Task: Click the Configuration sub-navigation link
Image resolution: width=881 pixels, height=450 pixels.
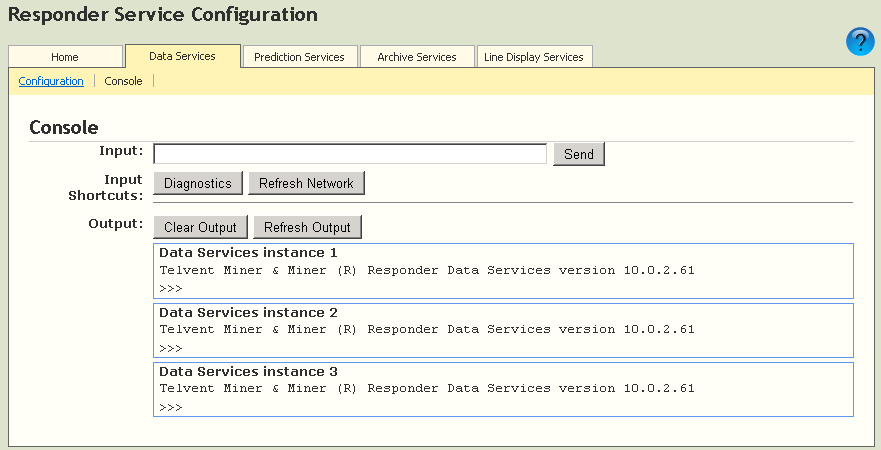Action: click(x=51, y=81)
